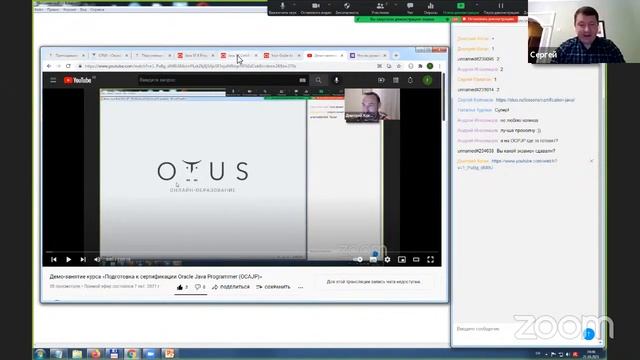Open YouTube notifications bell
This screenshot has width=640, height=360.
tap(411, 80)
